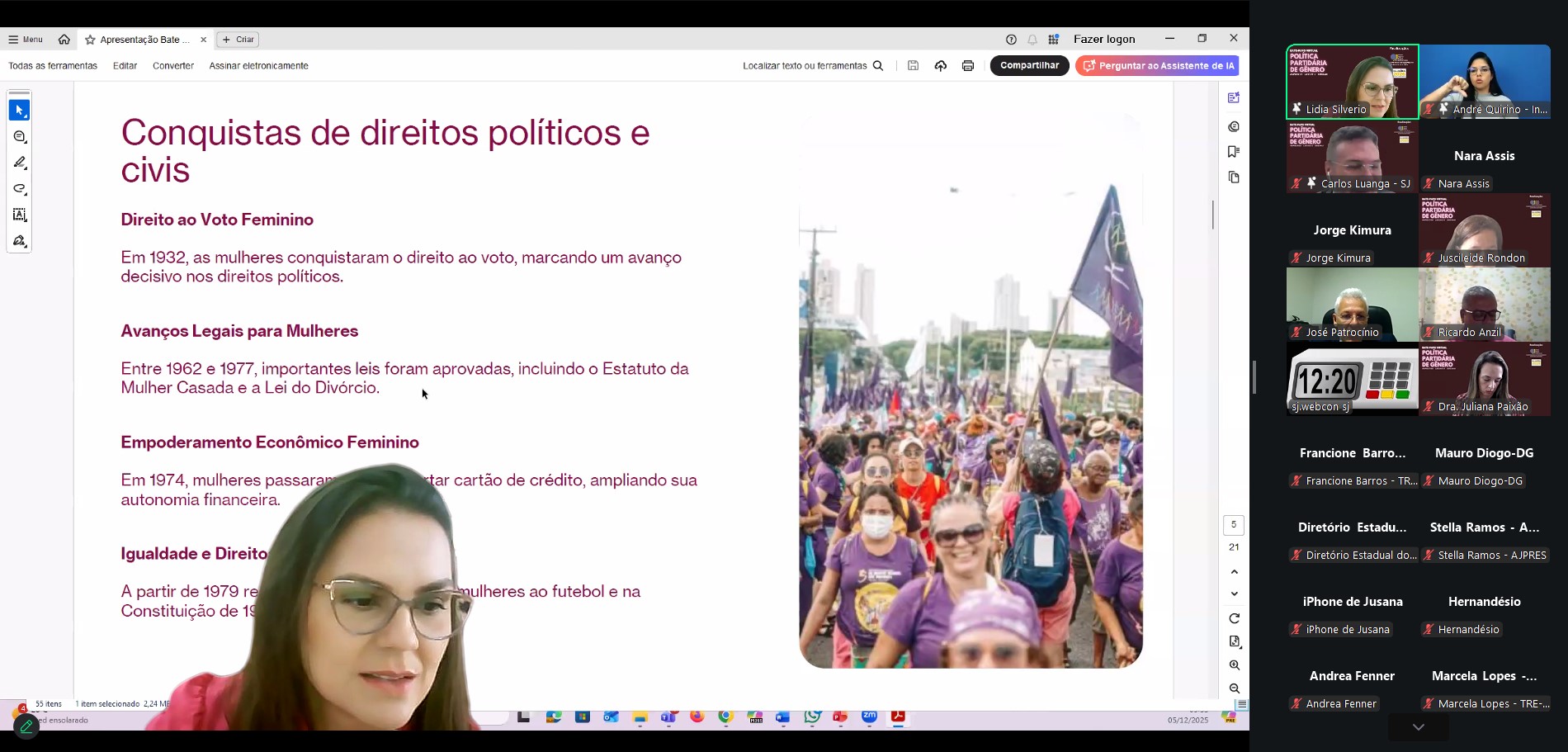Open the Converter menu item
Viewport: 1568px width, 752px height.
pos(173,66)
